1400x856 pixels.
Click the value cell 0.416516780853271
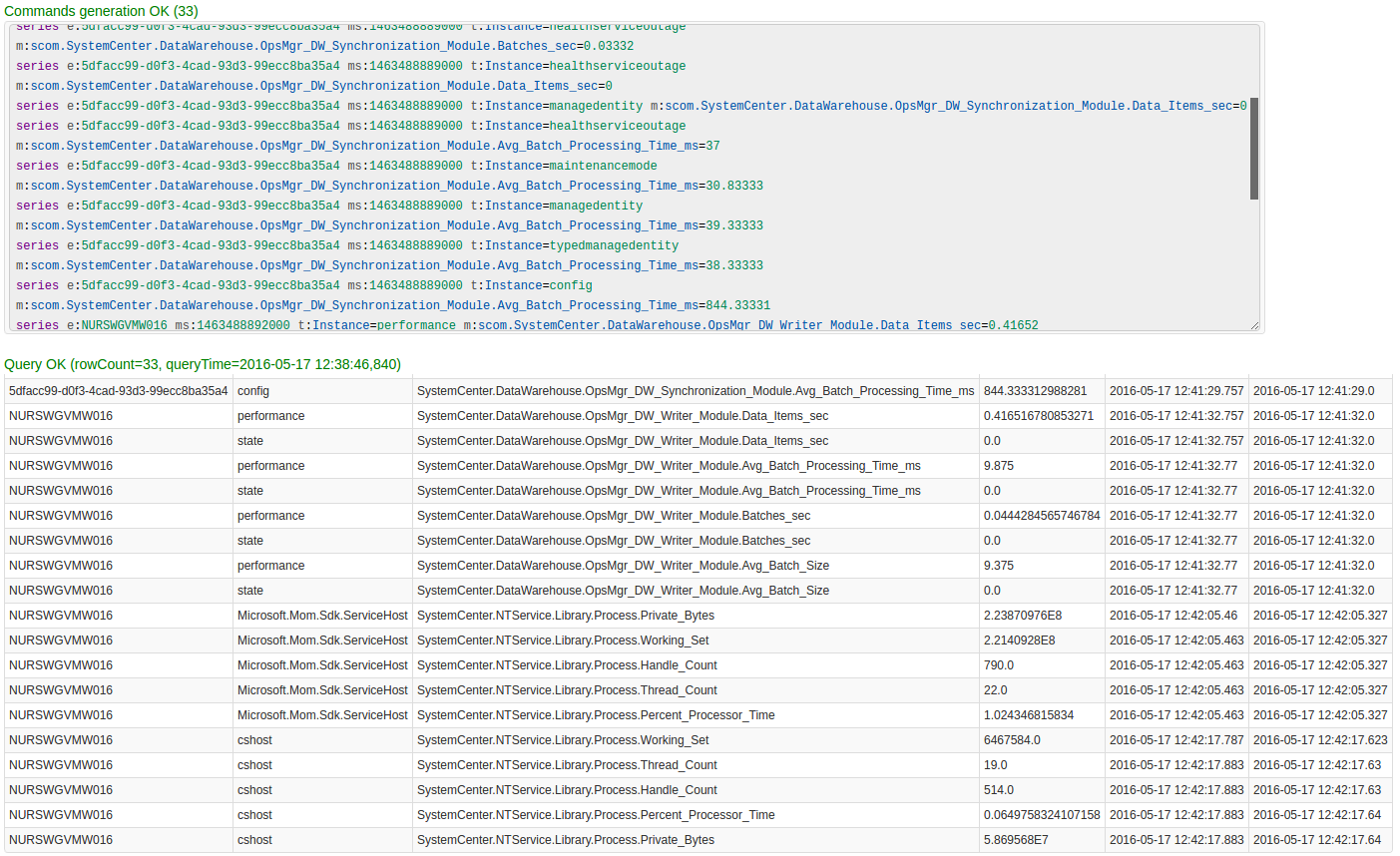tap(1038, 416)
